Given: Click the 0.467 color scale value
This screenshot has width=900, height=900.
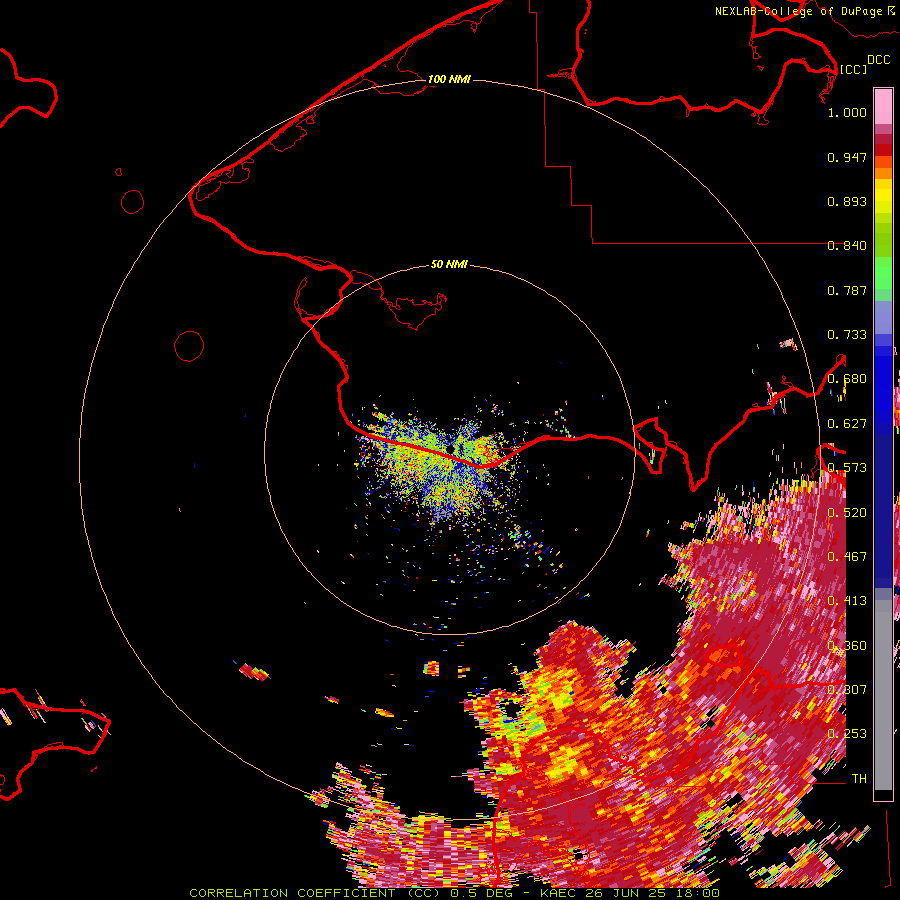Looking at the screenshot, I should [x=847, y=557].
